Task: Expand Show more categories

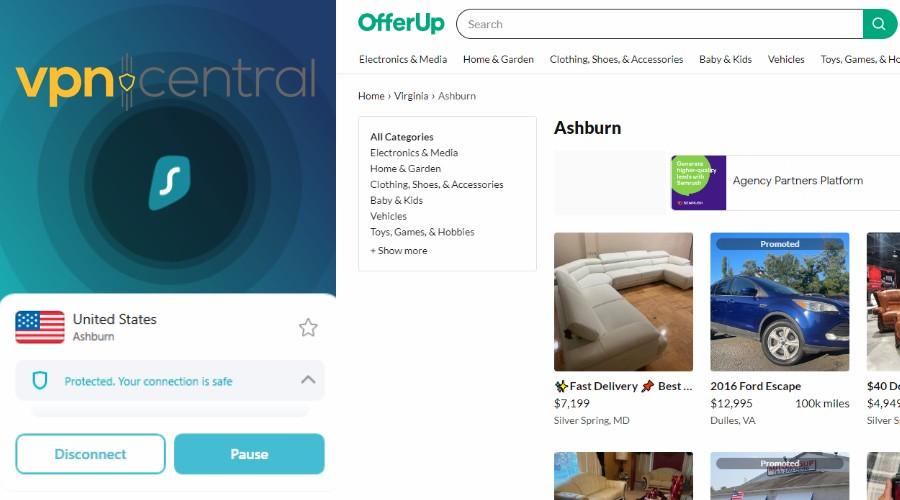Action: pos(398,250)
